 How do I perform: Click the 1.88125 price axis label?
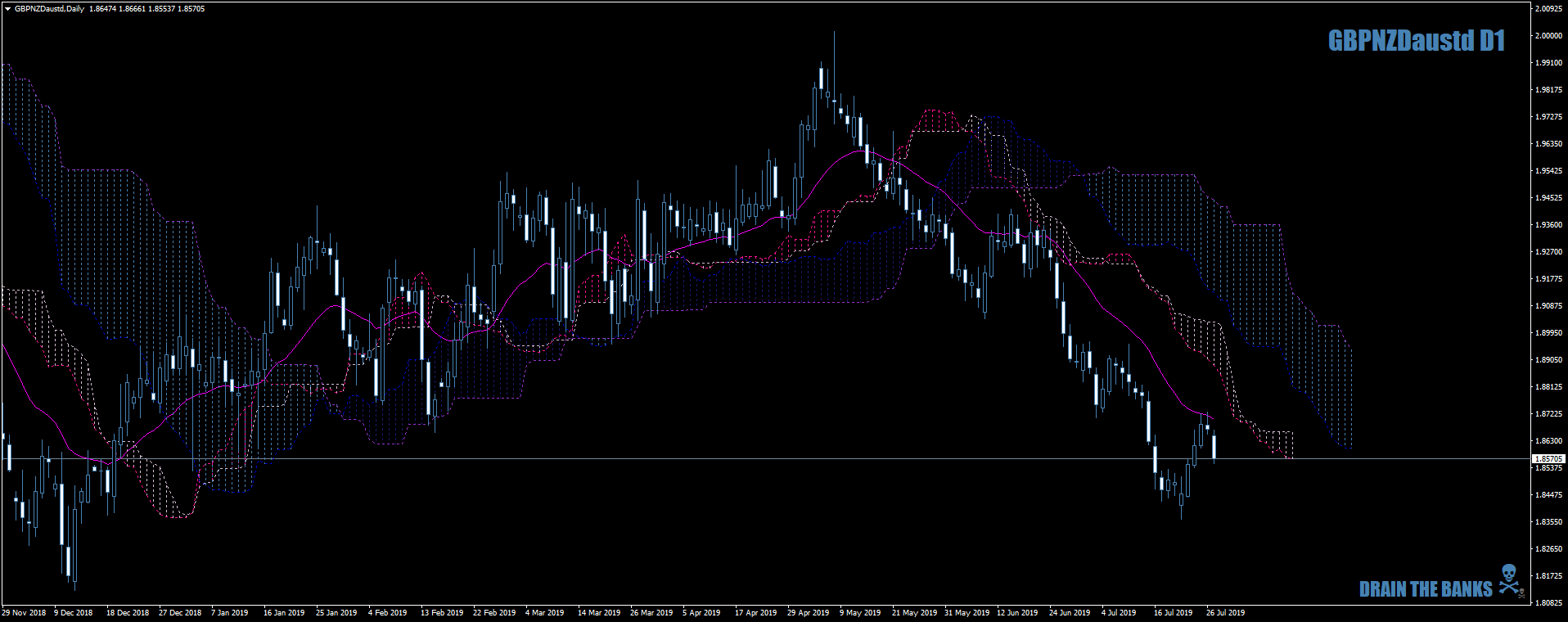pos(1548,387)
